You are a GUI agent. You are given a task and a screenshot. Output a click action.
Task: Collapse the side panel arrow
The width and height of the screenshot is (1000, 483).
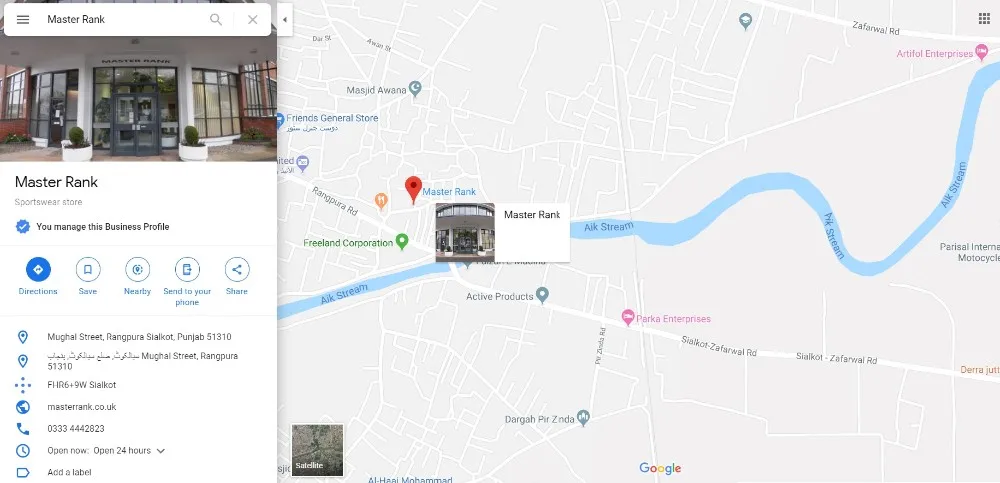tap(284, 19)
